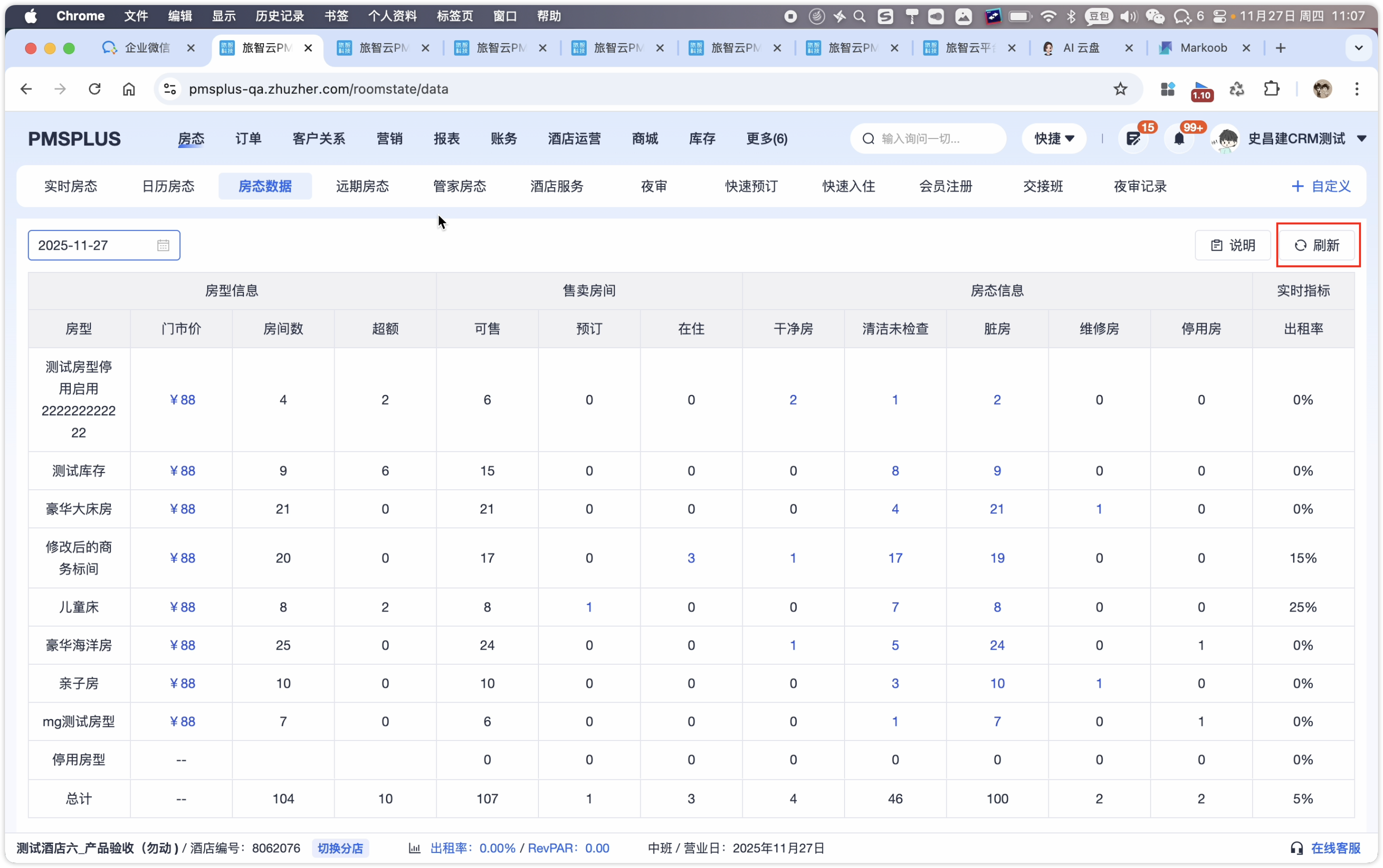Open site info icon in address bar
The image size is (1383, 868).
pos(170,89)
